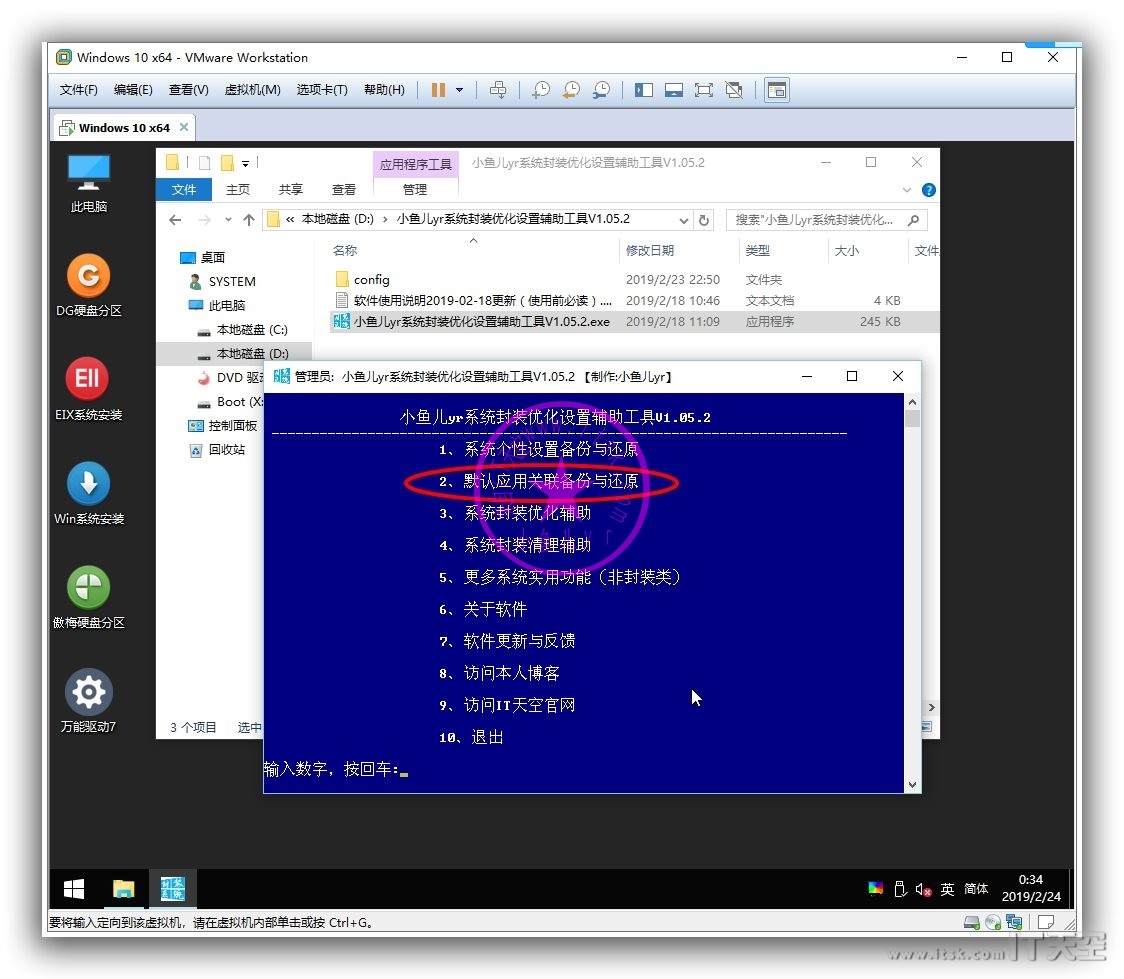The height and width of the screenshot is (979, 1124).
Task: Expand the Explorer address bar history dropdown
Action: (x=683, y=220)
